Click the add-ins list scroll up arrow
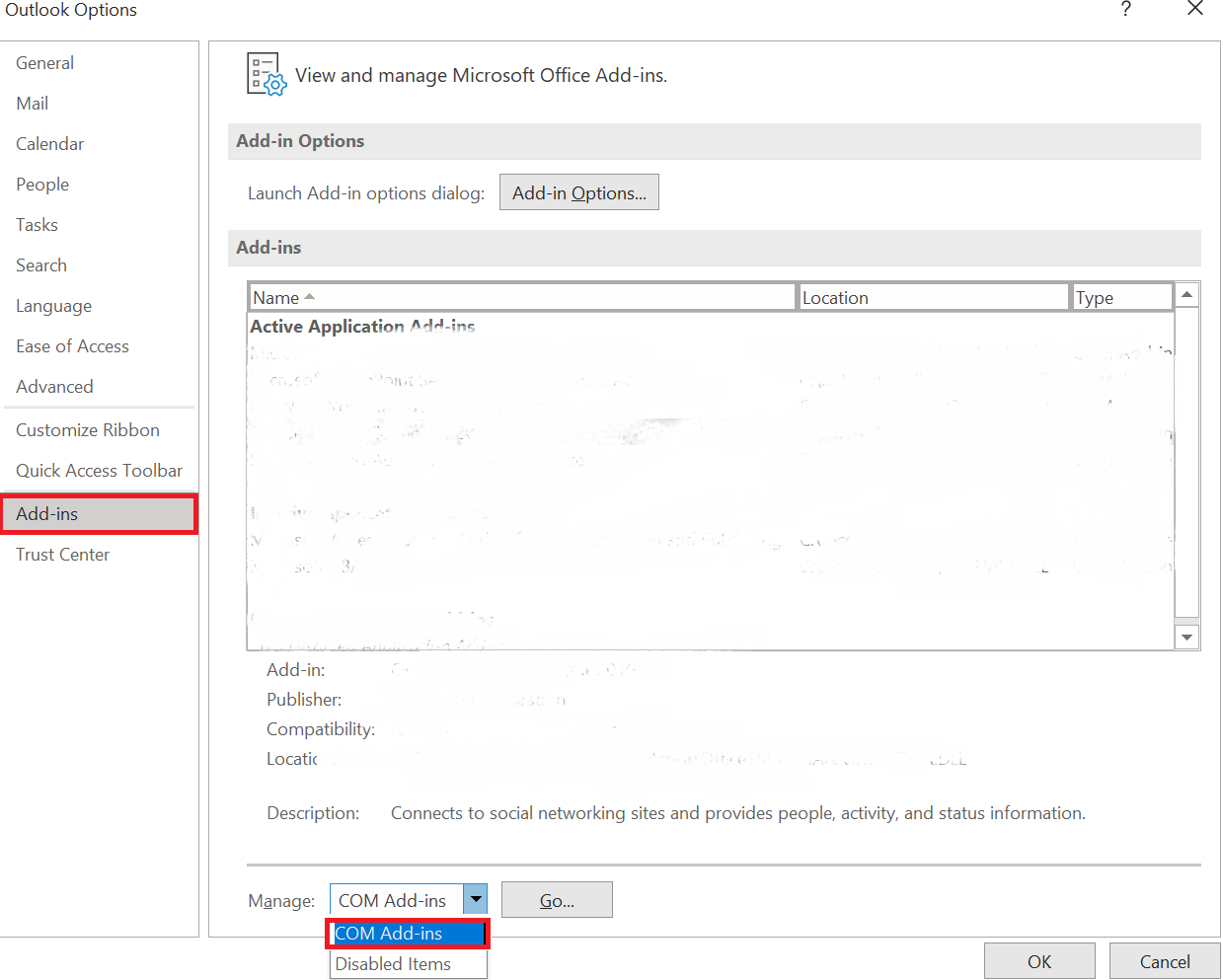The width and height of the screenshot is (1223, 980). click(x=1186, y=295)
